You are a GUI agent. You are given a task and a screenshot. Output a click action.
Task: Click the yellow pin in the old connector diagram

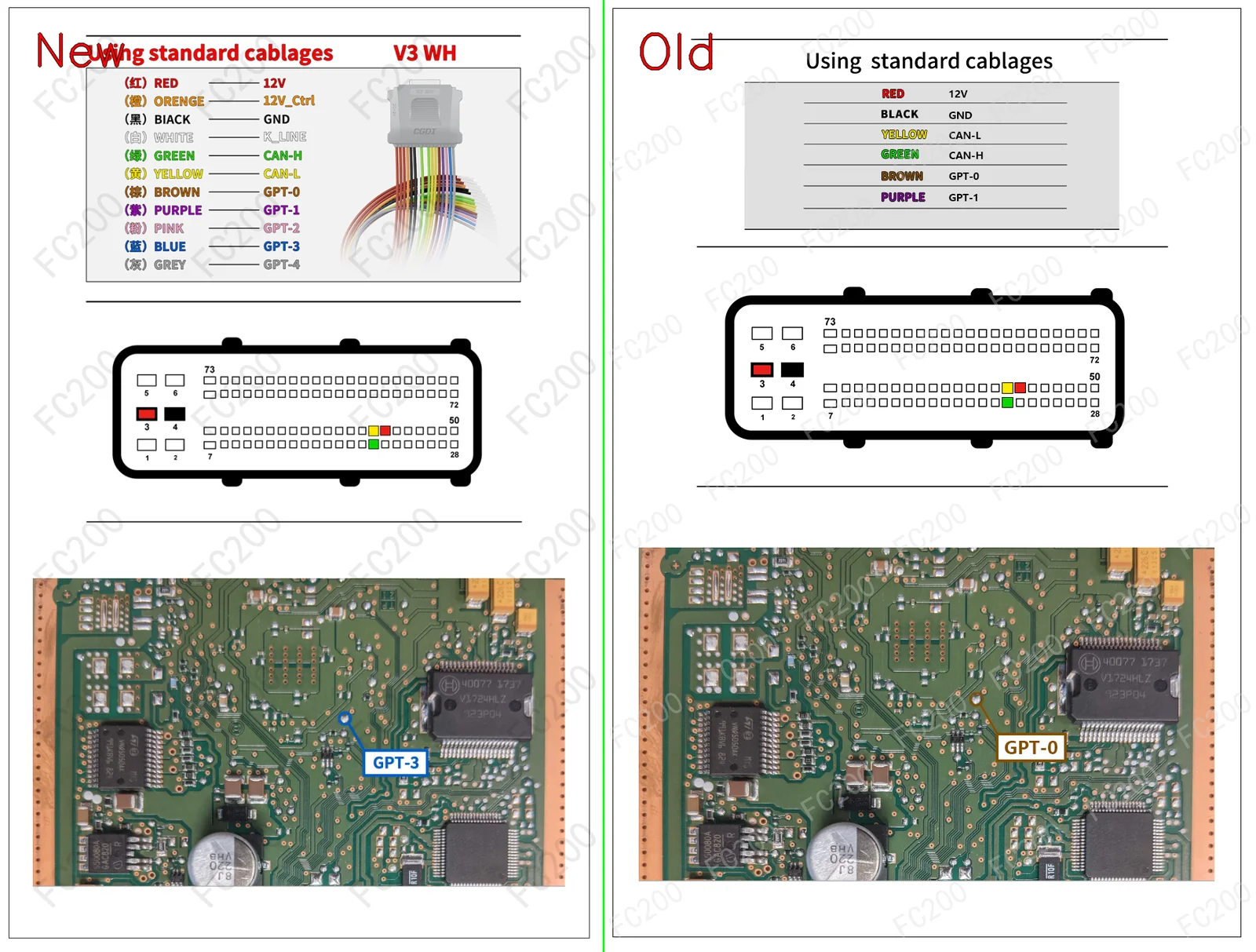point(1007,388)
